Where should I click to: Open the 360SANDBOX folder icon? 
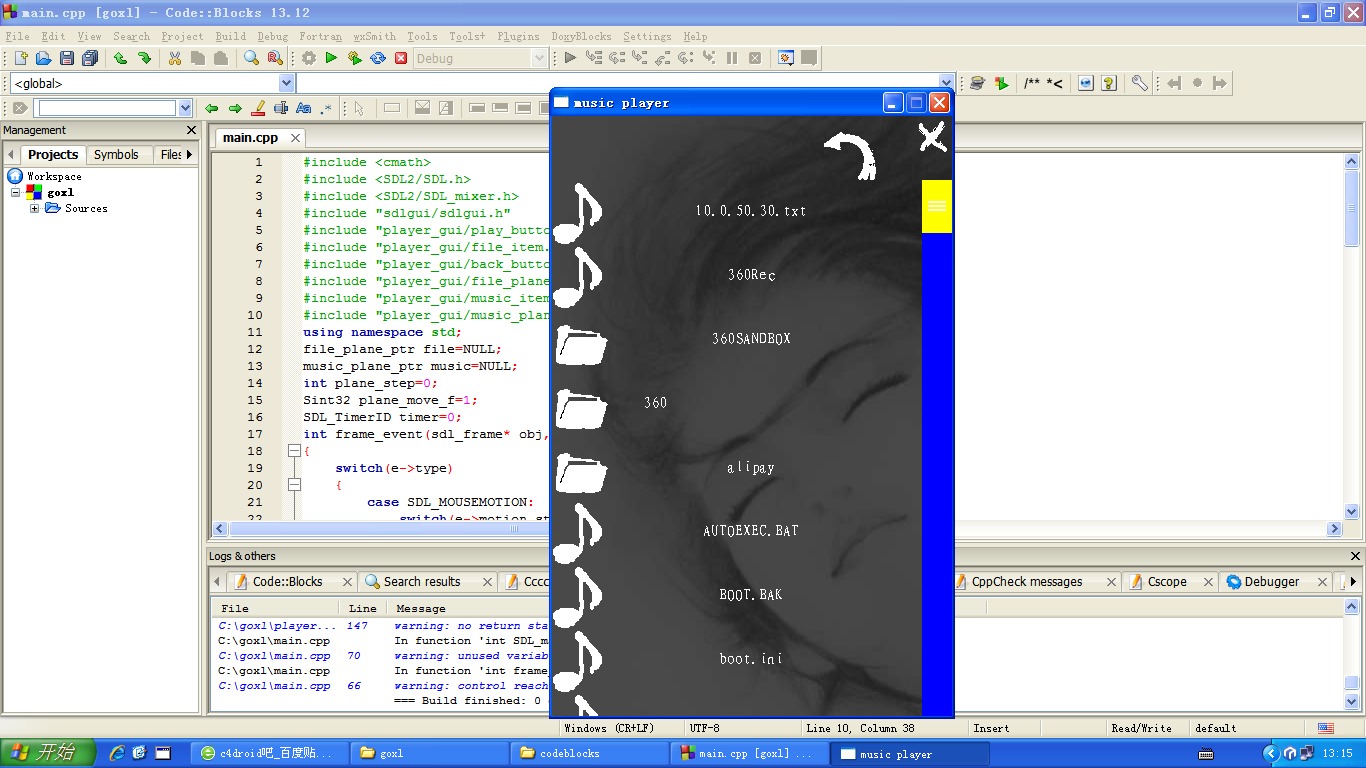(x=581, y=345)
